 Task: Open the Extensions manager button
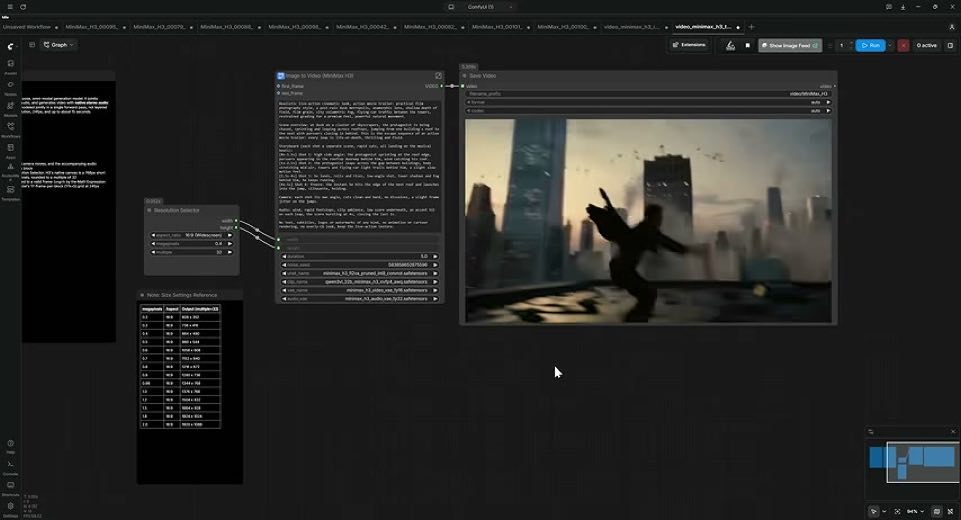click(689, 45)
